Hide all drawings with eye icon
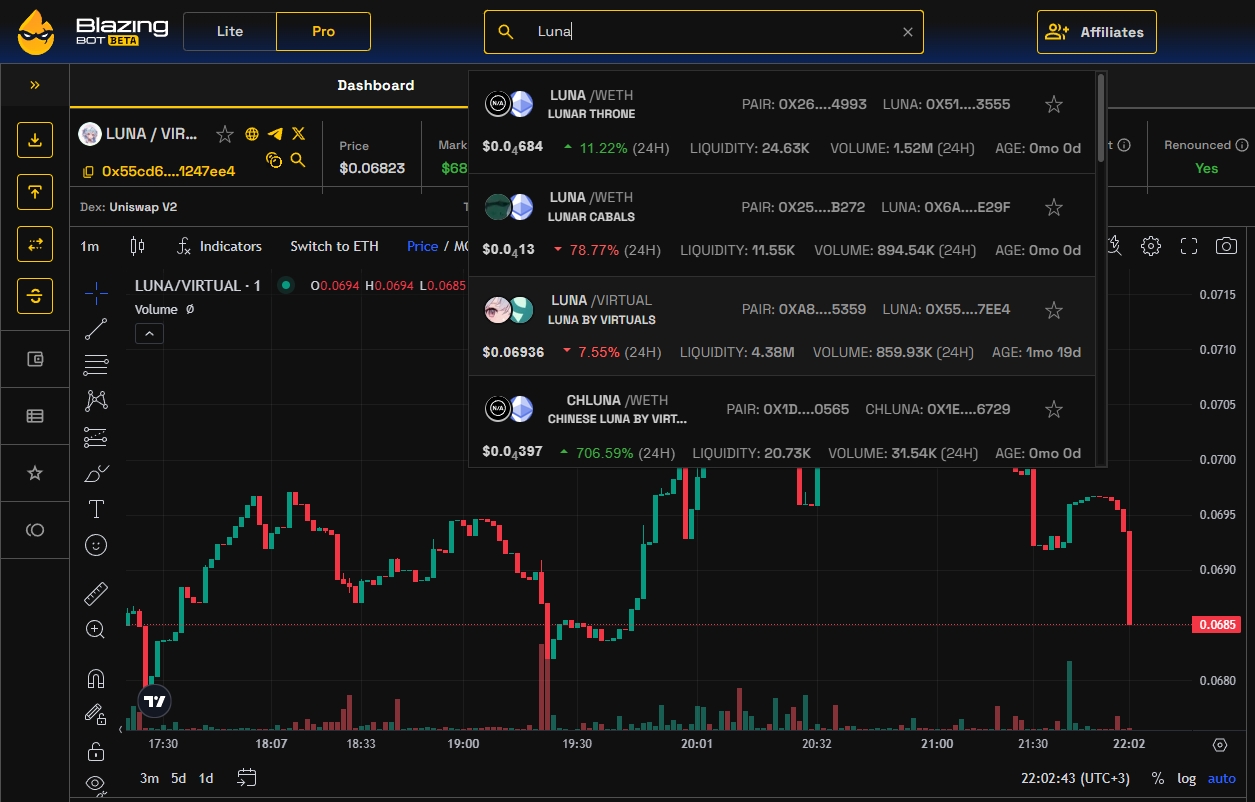The image size is (1255, 802). (x=96, y=783)
